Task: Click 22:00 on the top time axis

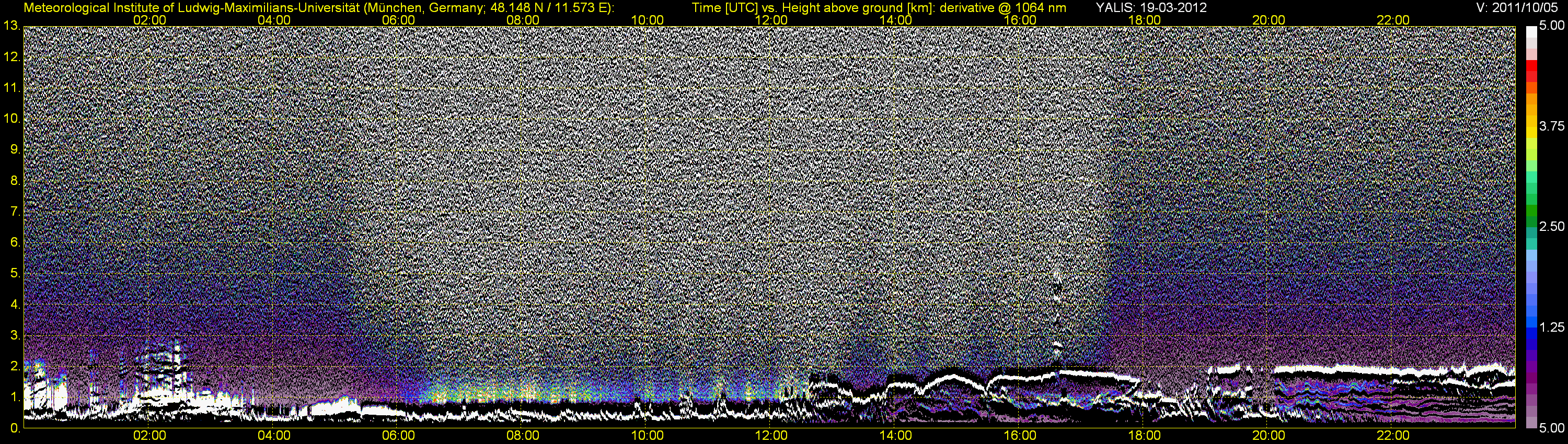Action: click(1393, 20)
